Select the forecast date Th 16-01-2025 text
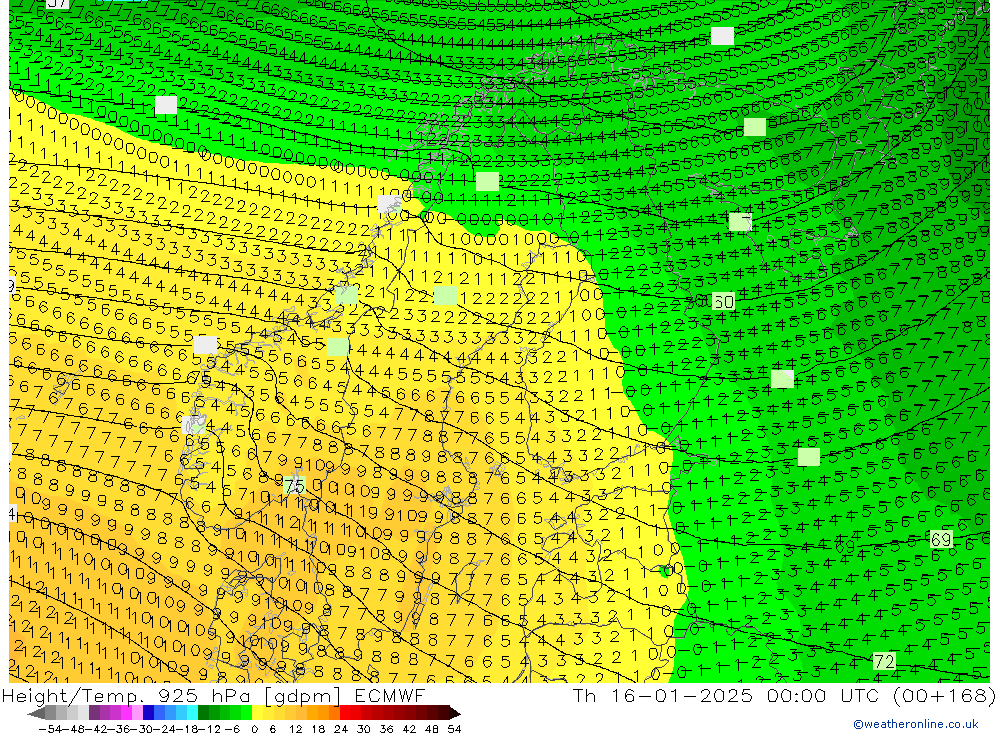 pyautogui.click(x=663, y=695)
